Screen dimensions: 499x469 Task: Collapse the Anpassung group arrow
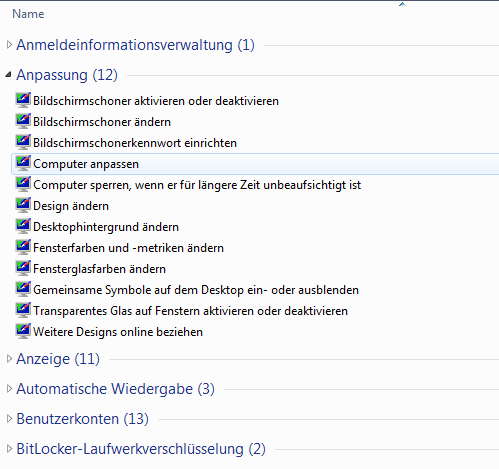tap(9, 75)
